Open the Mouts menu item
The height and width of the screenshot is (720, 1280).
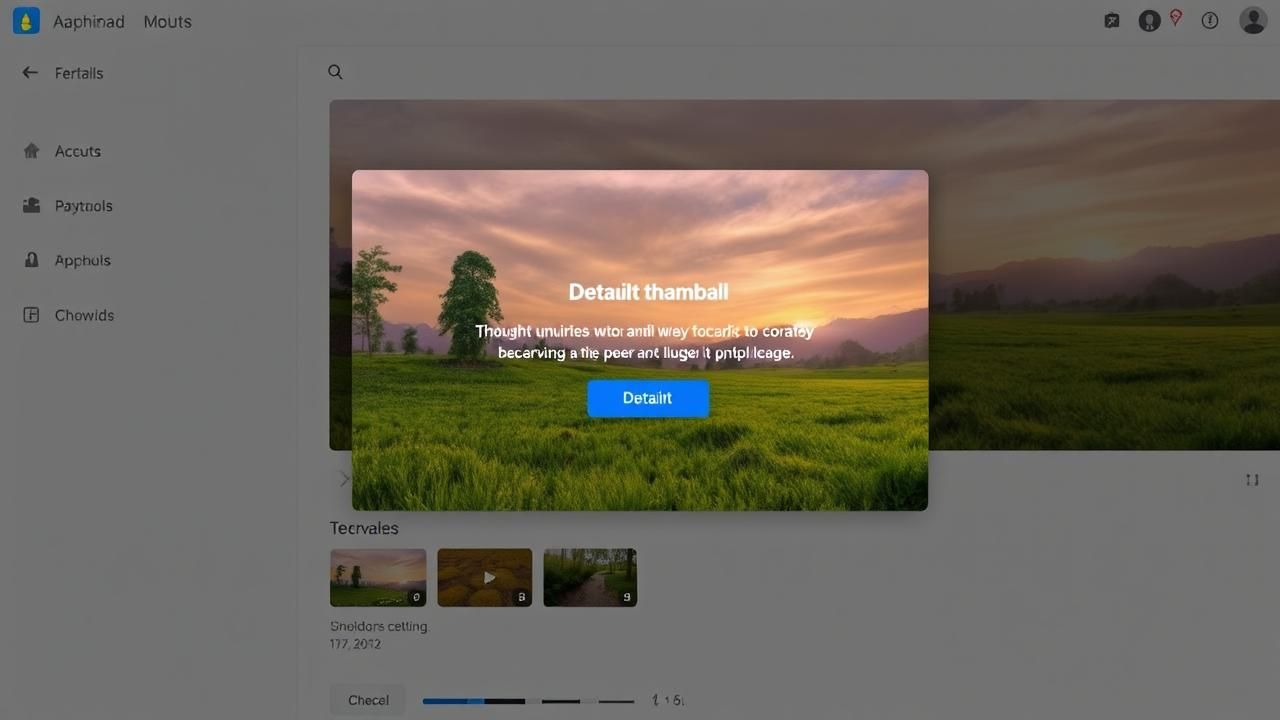[167, 22]
